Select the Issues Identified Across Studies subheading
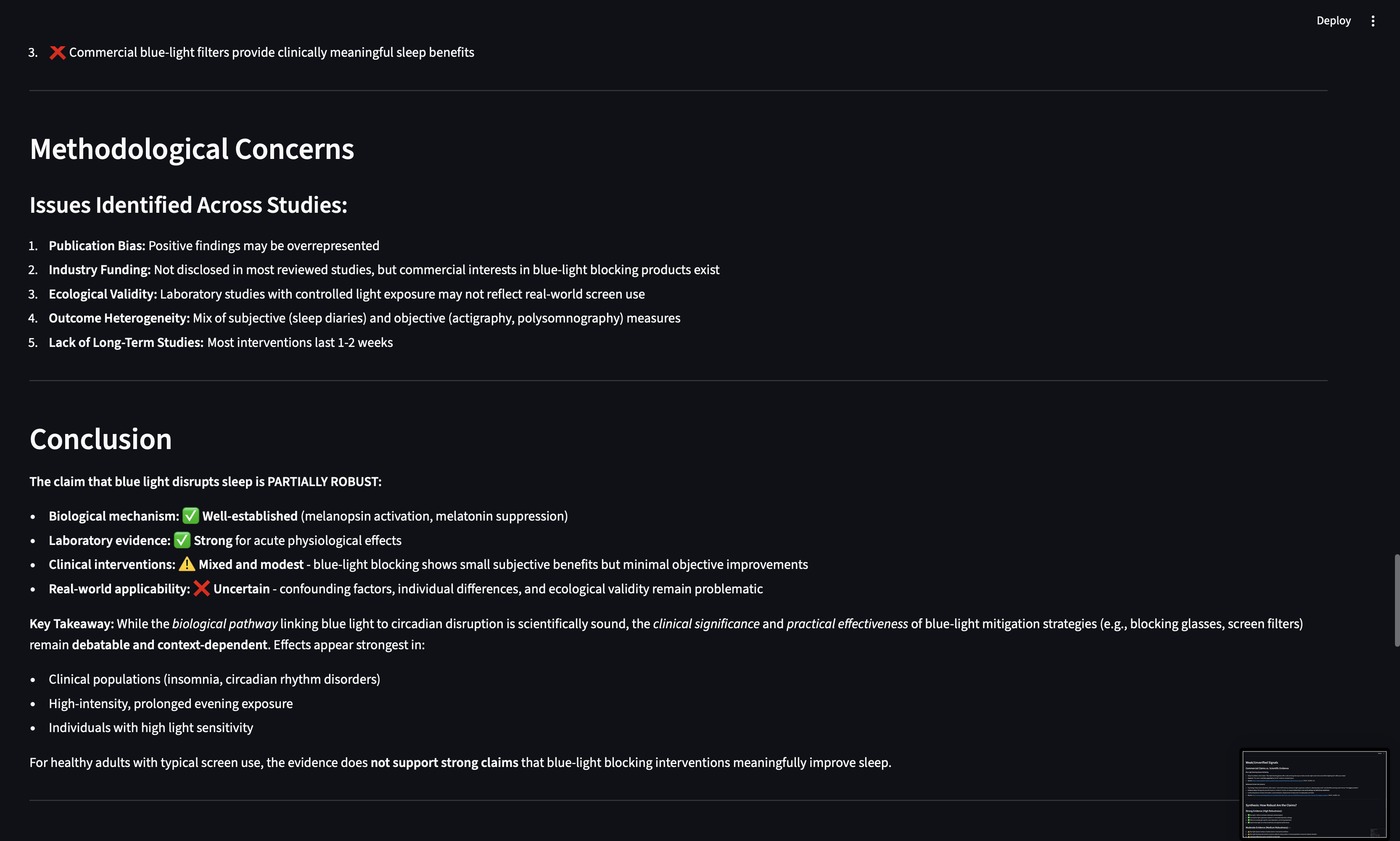The image size is (1400, 841). [188, 205]
